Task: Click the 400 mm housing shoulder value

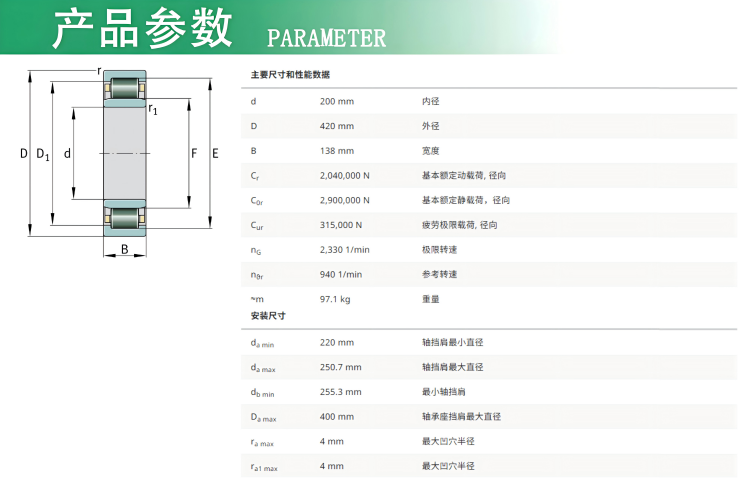Action: 336,416
